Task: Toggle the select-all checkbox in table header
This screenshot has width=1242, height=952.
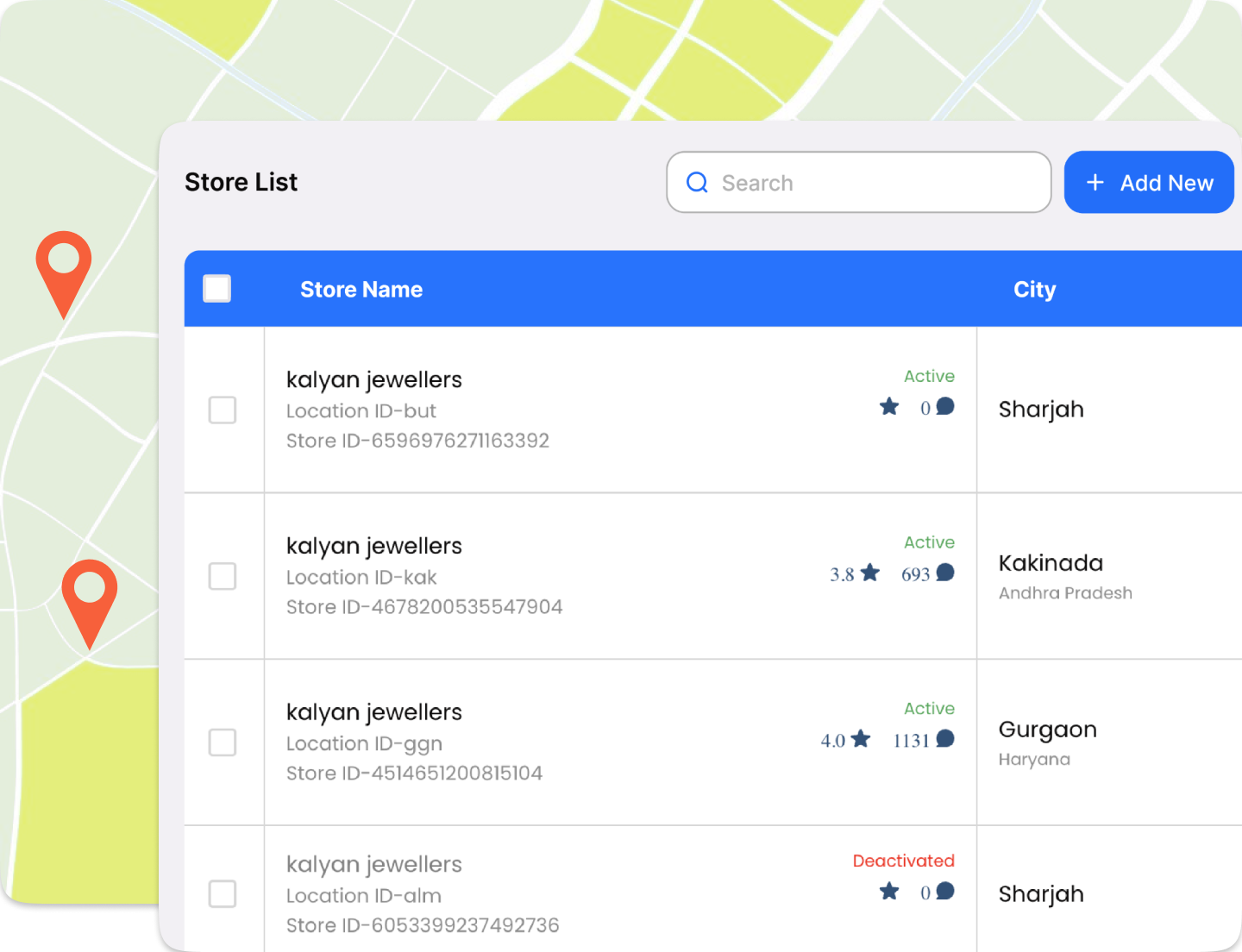Action: 216,289
